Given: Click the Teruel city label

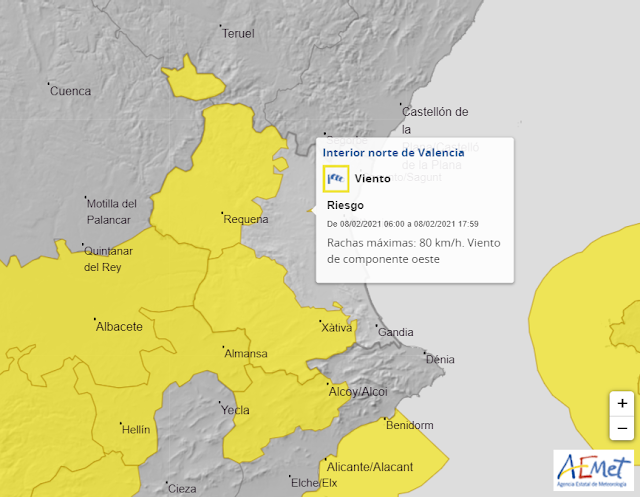Looking at the screenshot, I should [238, 33].
